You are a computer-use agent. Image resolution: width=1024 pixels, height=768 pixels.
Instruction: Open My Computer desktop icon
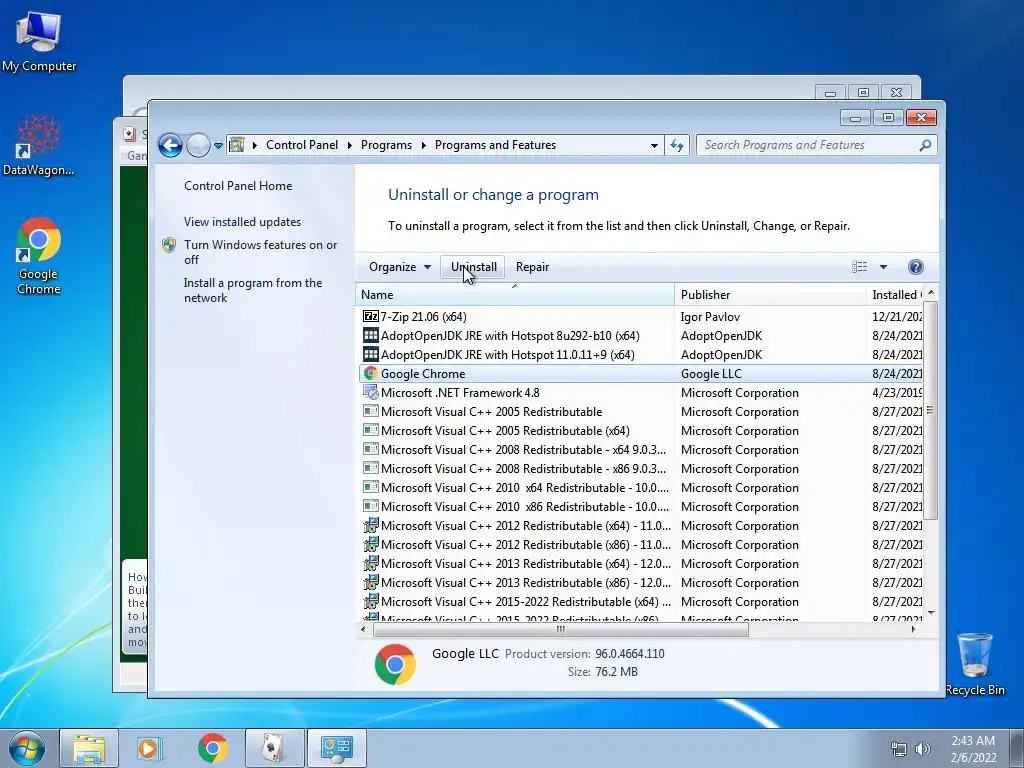39,42
